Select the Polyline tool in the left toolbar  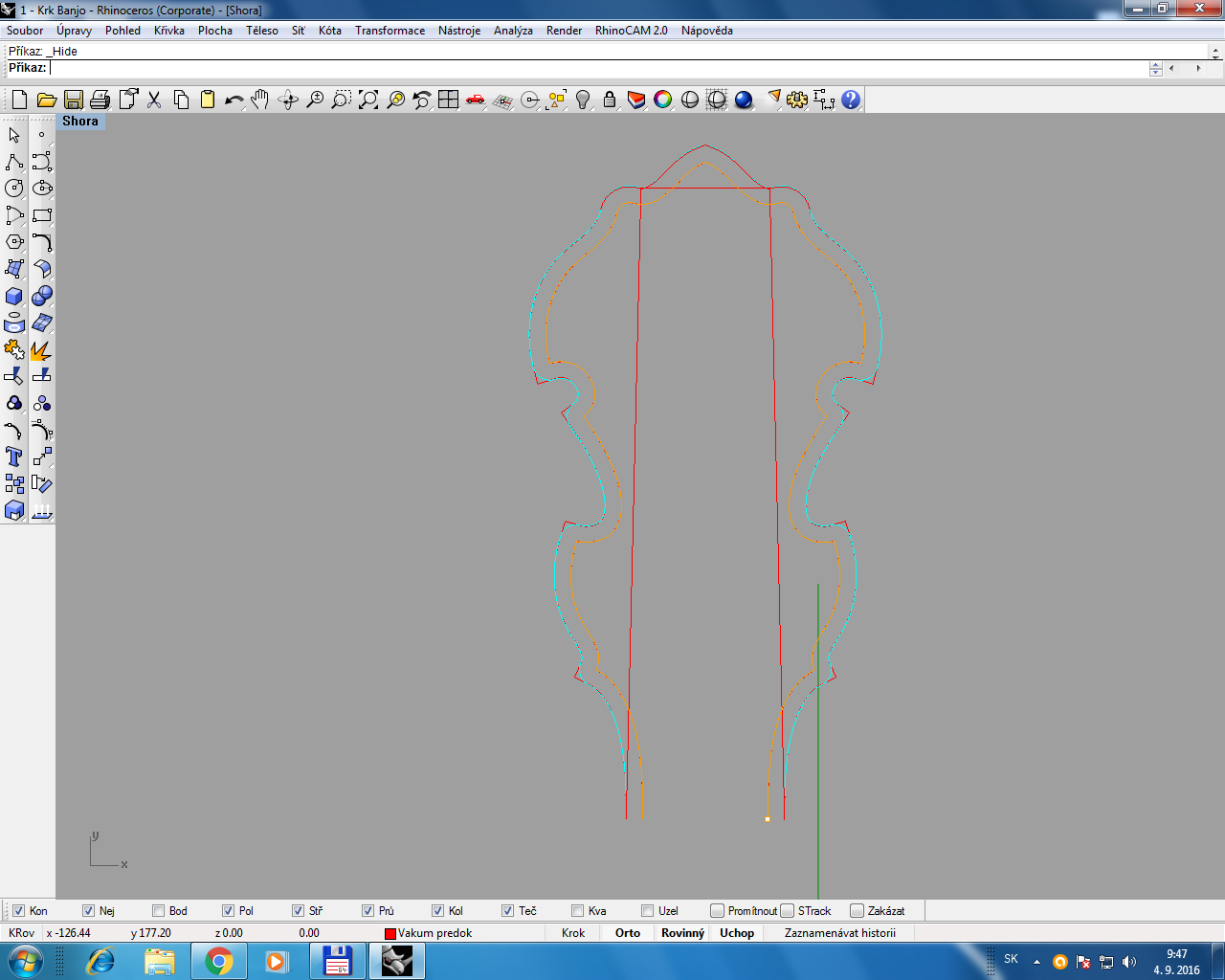[14, 162]
